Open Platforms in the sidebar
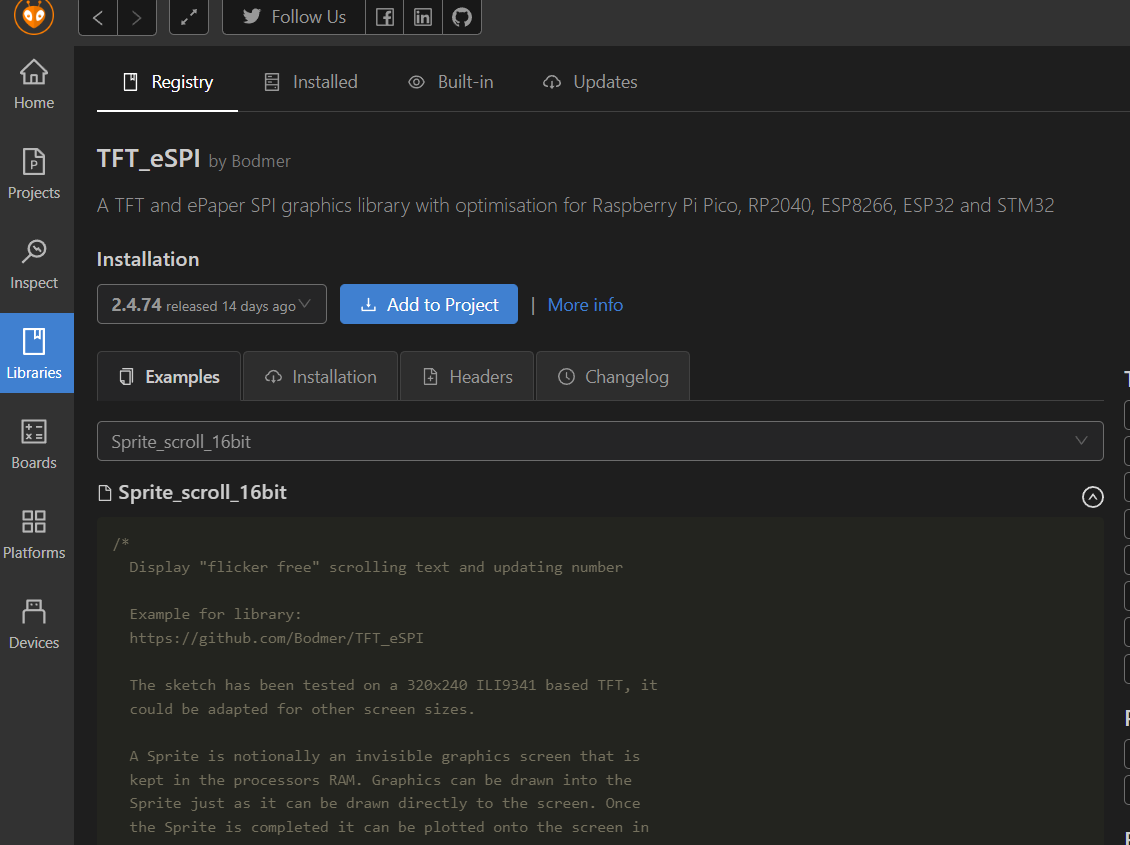Screen dimensions: 1130x845 coord(34,535)
